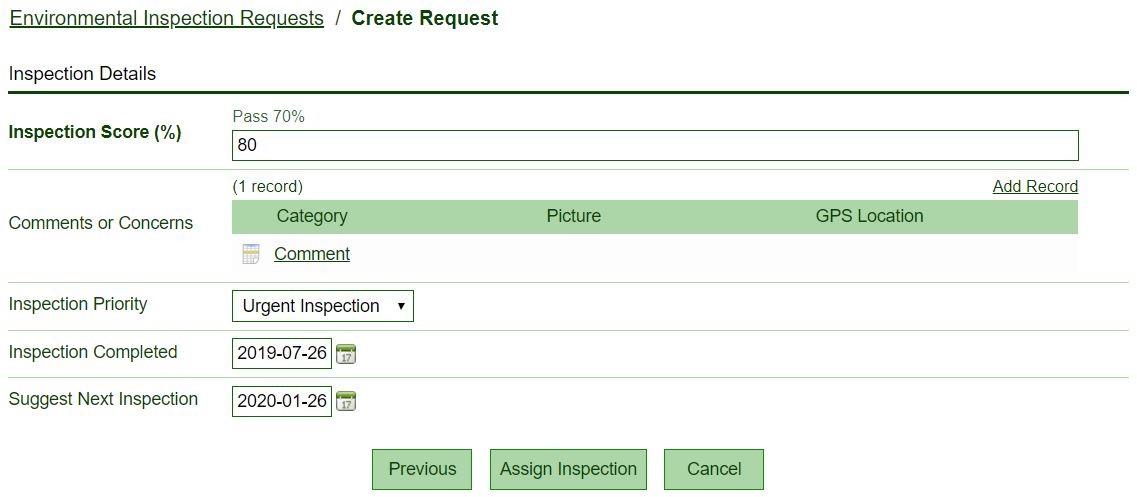This screenshot has width=1137, height=497.
Task: Focus the Inspection Completed date field
Action: point(282,354)
